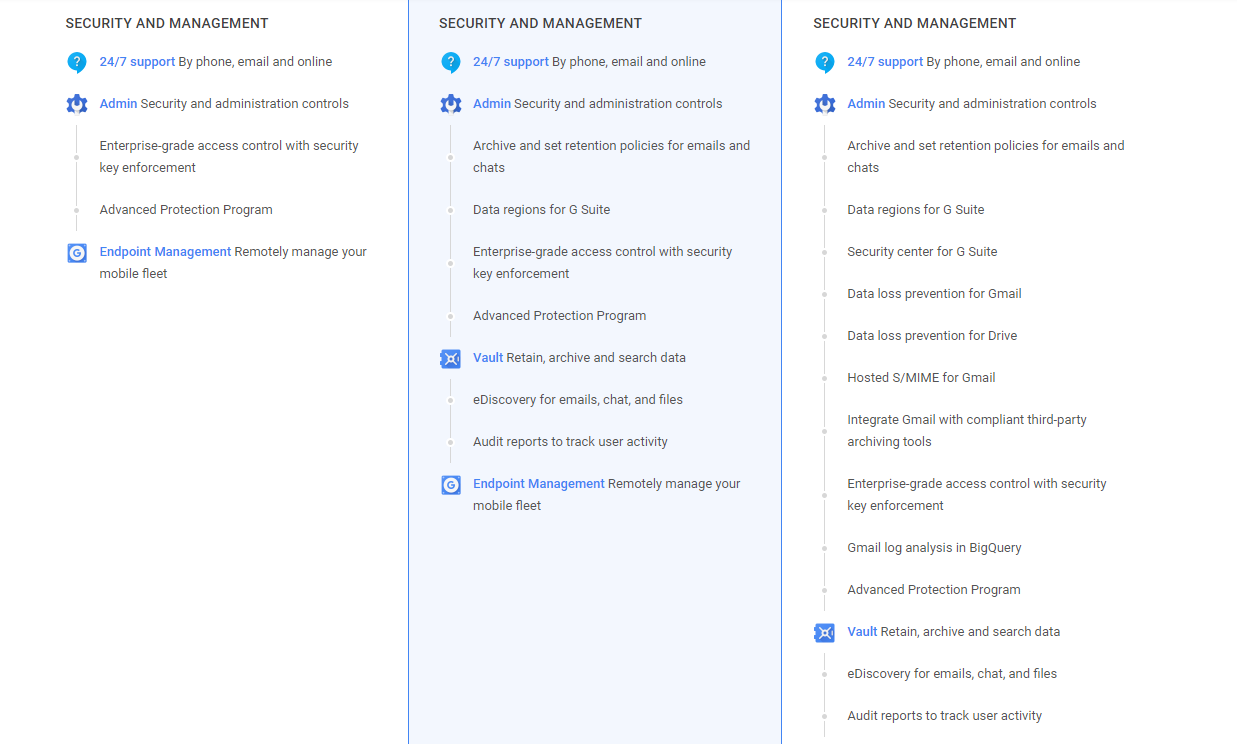Click the Endpoint Management icon in the middle column
The height and width of the screenshot is (744, 1237).
(x=451, y=484)
